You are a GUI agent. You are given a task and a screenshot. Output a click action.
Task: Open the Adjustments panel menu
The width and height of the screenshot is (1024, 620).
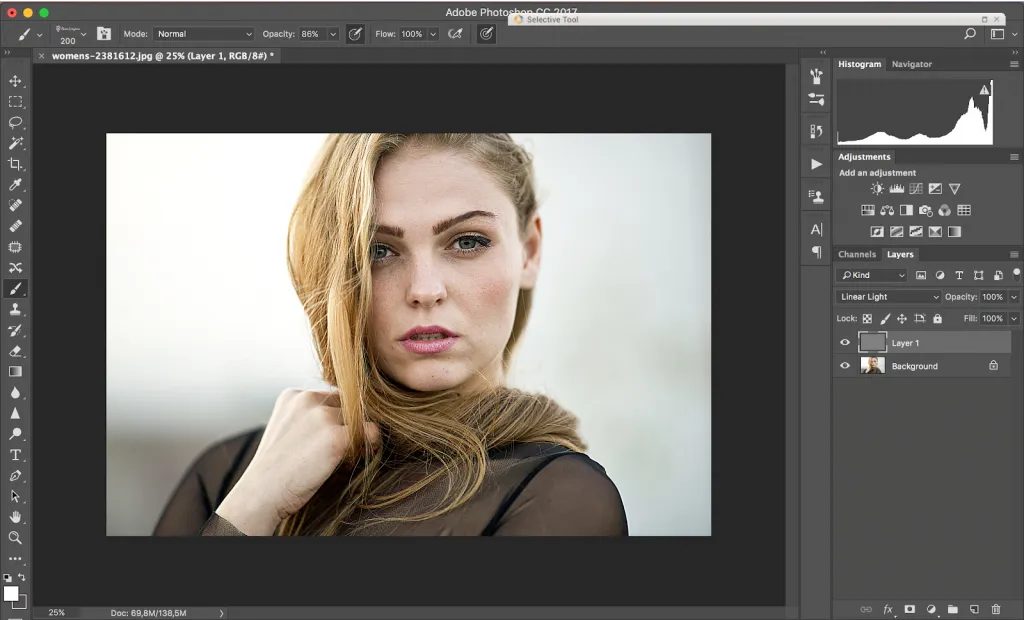[1014, 157]
